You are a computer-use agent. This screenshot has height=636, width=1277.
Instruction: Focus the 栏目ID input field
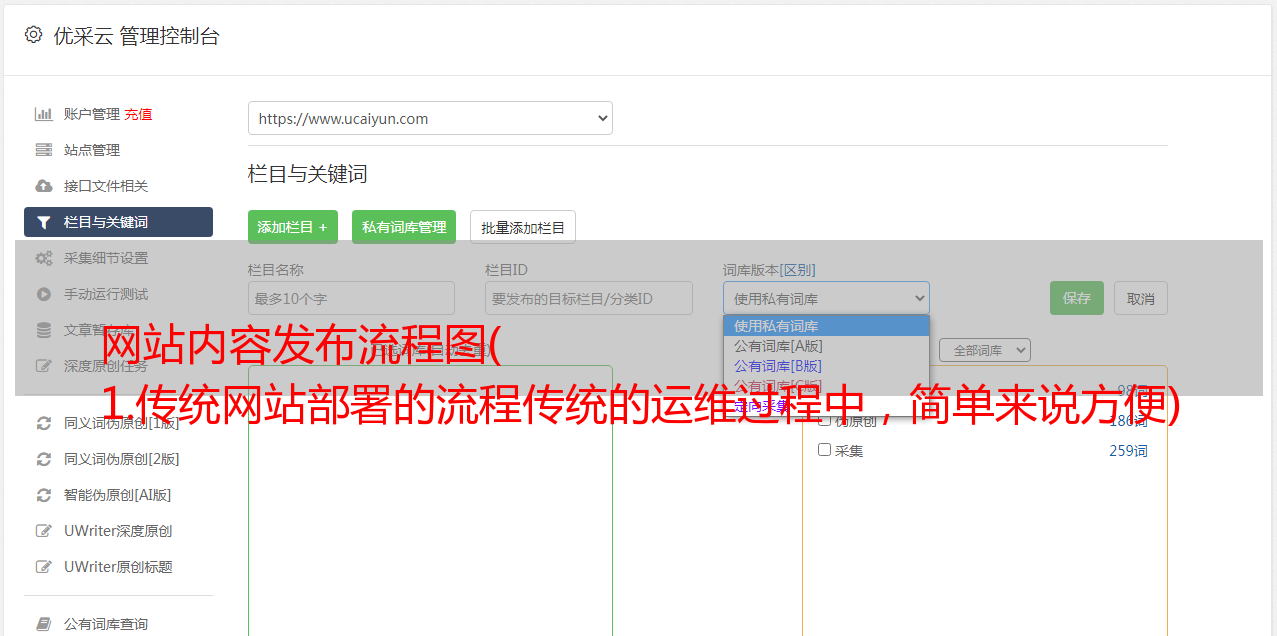589,298
